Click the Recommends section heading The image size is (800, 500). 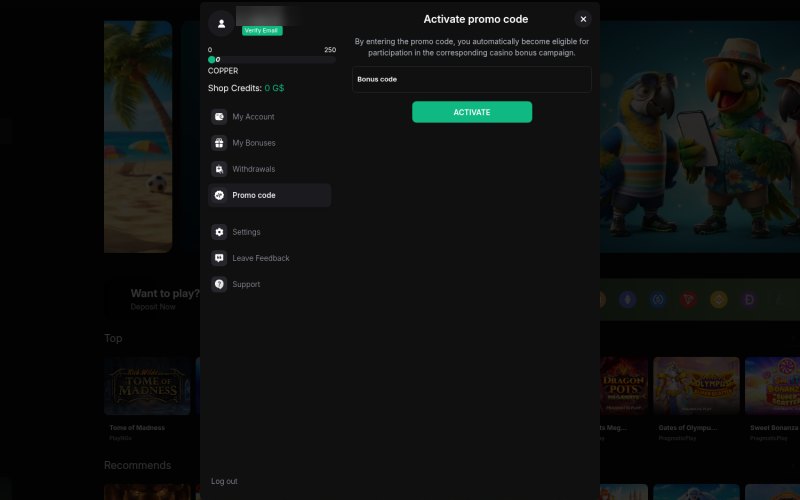[138, 465]
